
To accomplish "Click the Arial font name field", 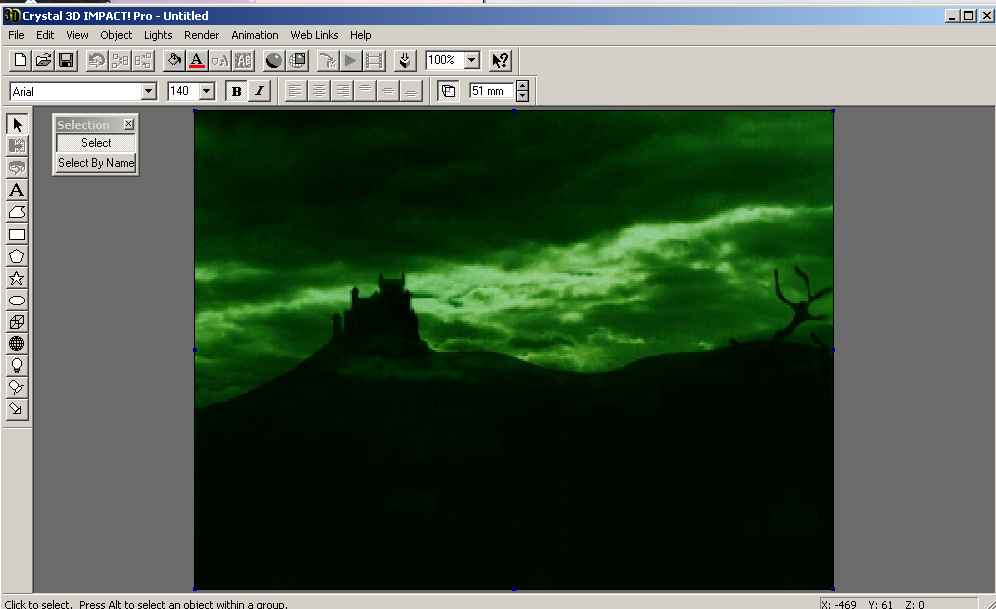I will tap(76, 91).
